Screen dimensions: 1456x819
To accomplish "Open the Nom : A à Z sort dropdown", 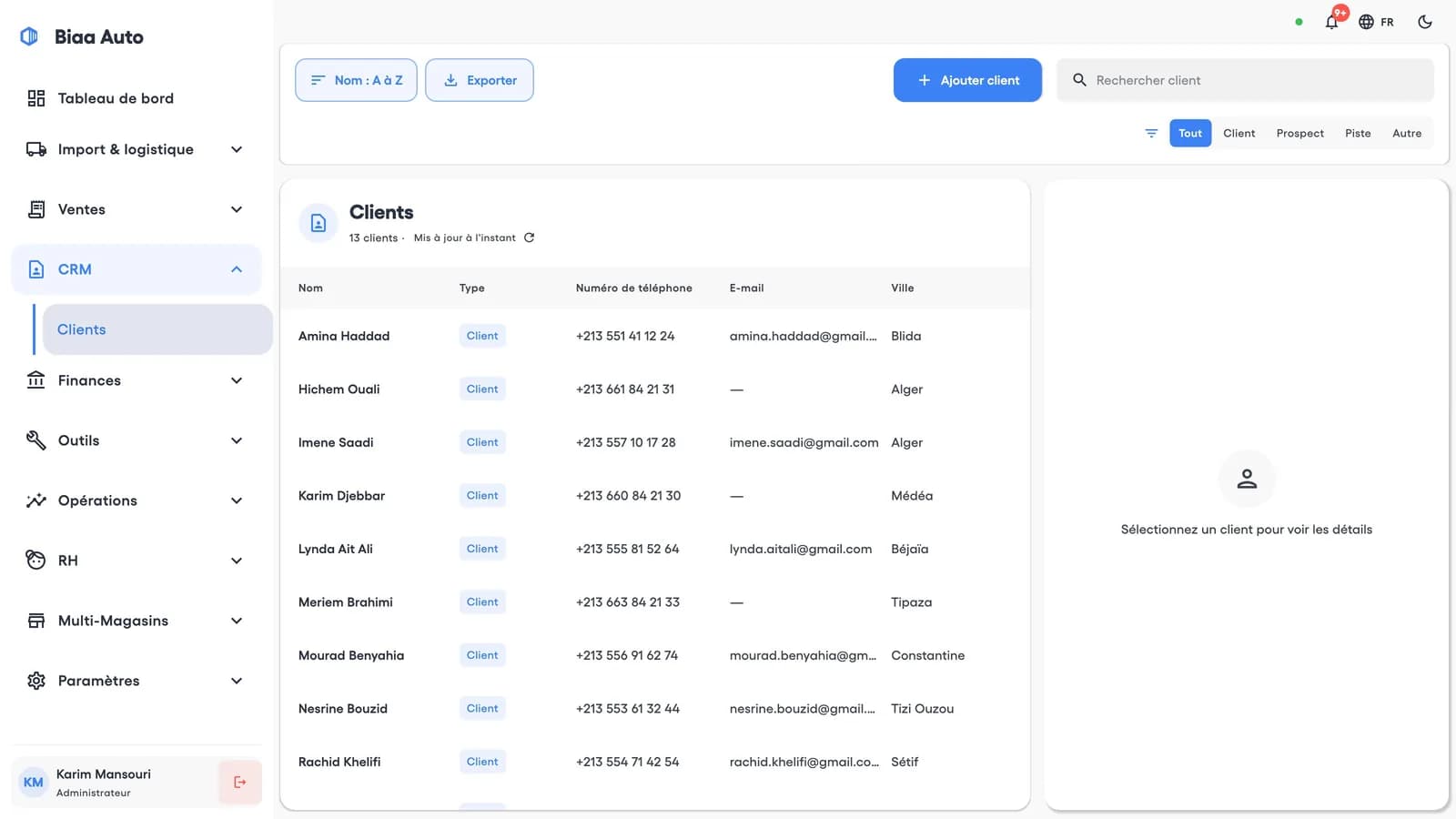I will pyautogui.click(x=356, y=80).
